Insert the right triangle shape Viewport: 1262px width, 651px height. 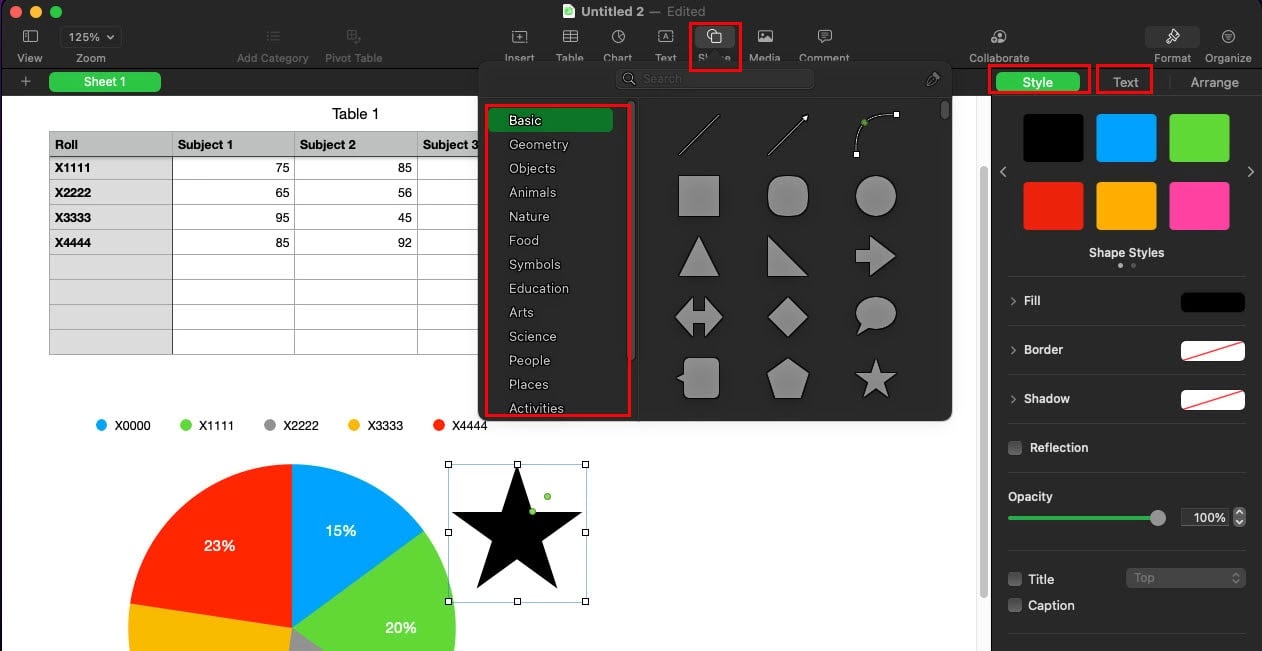pos(787,257)
